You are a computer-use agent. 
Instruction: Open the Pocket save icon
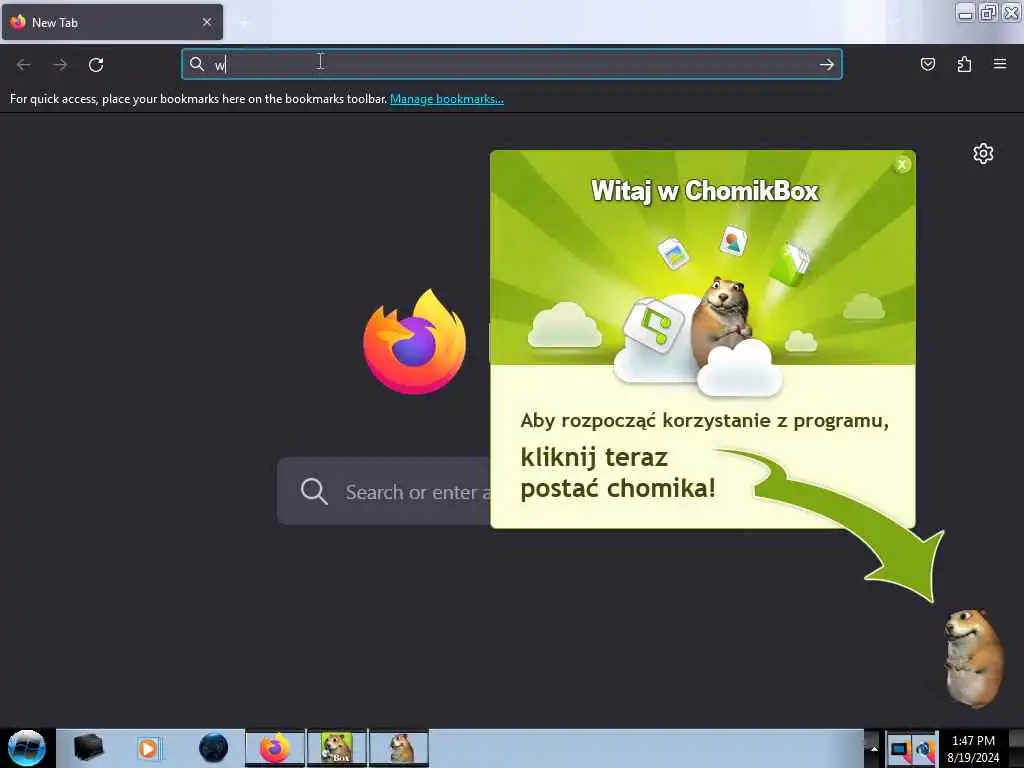click(x=927, y=64)
